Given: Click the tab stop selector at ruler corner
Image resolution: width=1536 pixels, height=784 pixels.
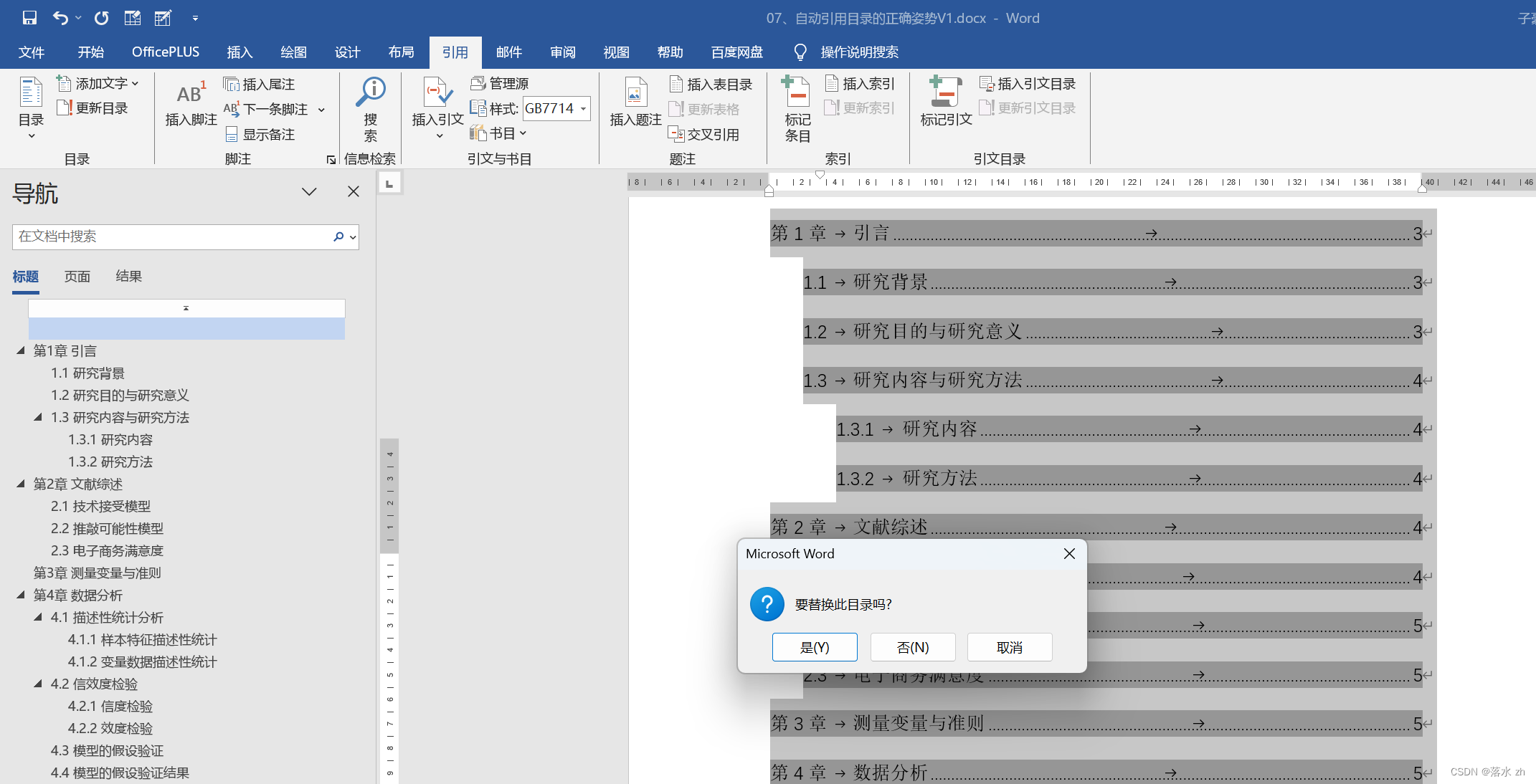Looking at the screenshot, I should point(389,183).
